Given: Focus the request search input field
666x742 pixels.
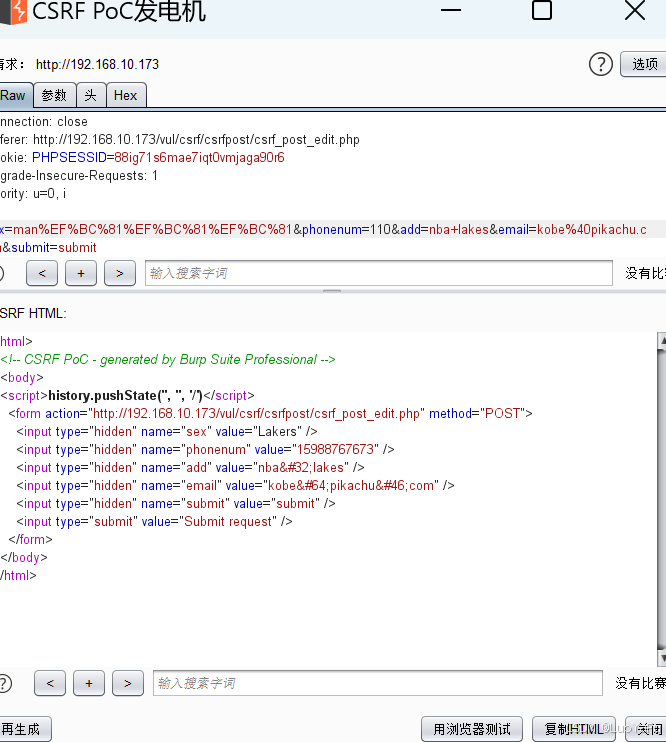Looking at the screenshot, I should tap(379, 273).
